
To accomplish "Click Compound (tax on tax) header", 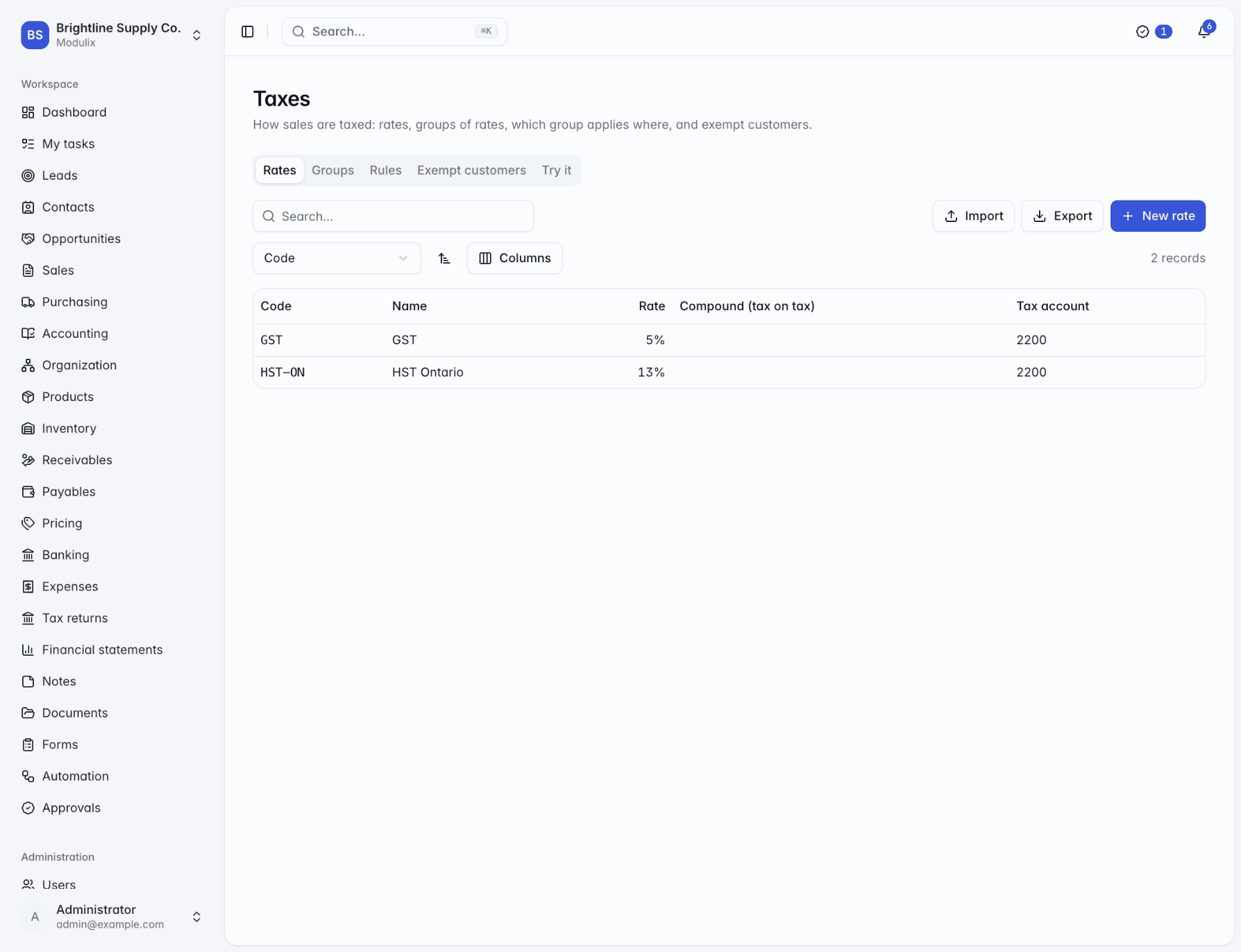I will (x=747, y=306).
